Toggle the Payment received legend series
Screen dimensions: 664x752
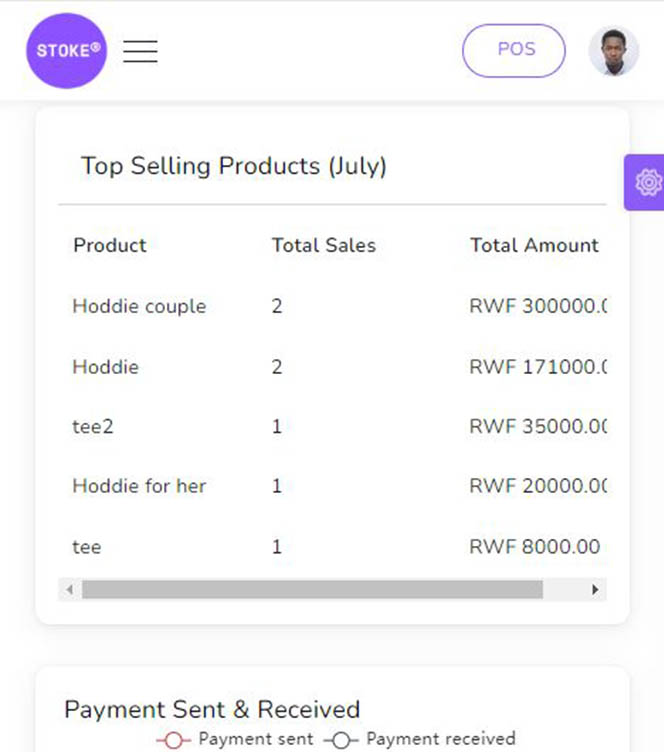(420, 739)
